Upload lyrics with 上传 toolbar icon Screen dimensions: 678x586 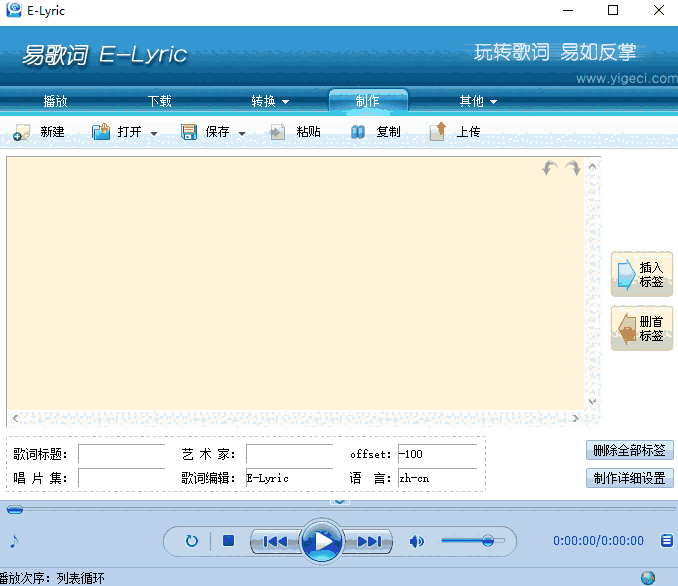click(x=438, y=131)
